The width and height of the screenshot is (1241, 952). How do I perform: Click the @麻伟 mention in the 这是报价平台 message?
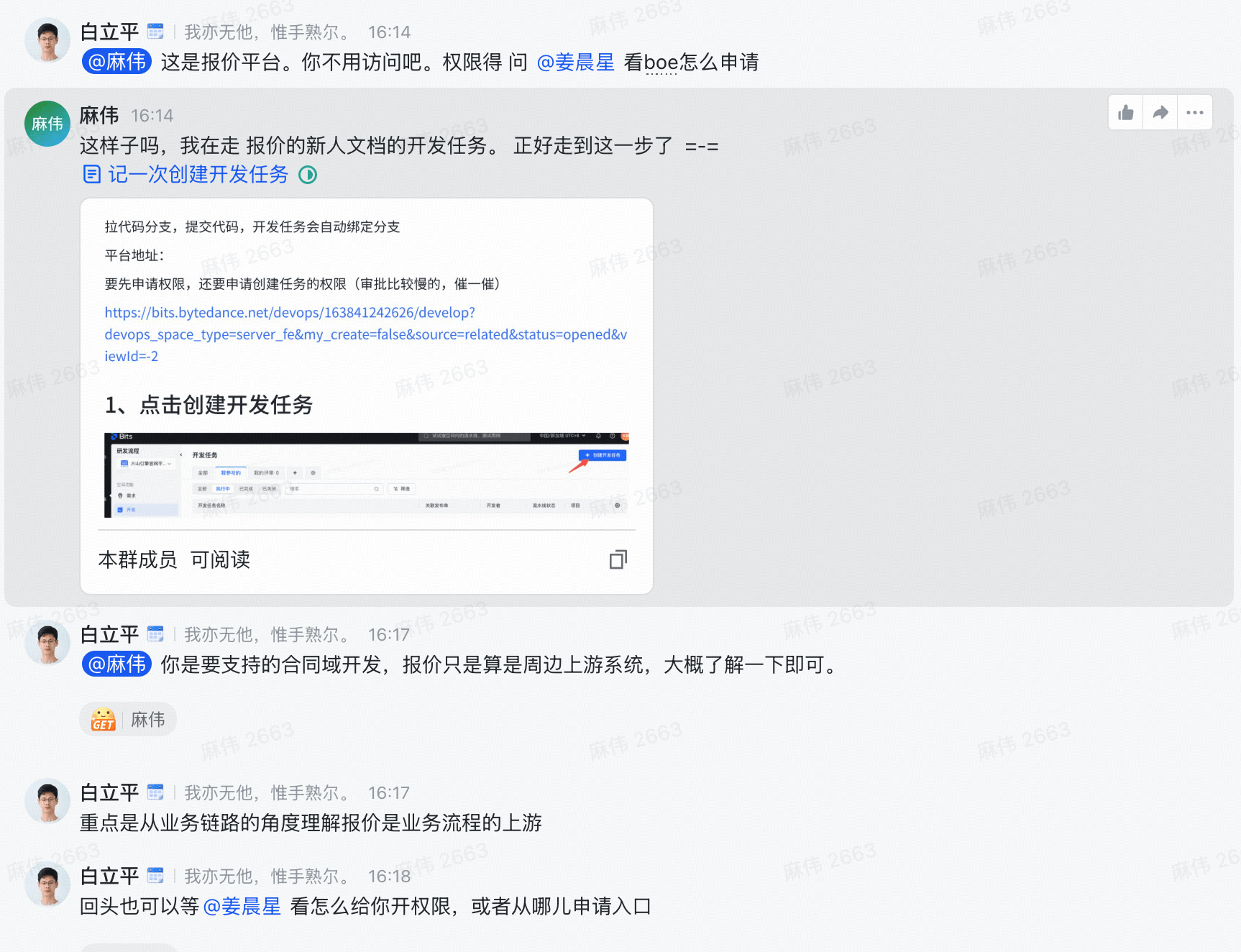pos(117,62)
